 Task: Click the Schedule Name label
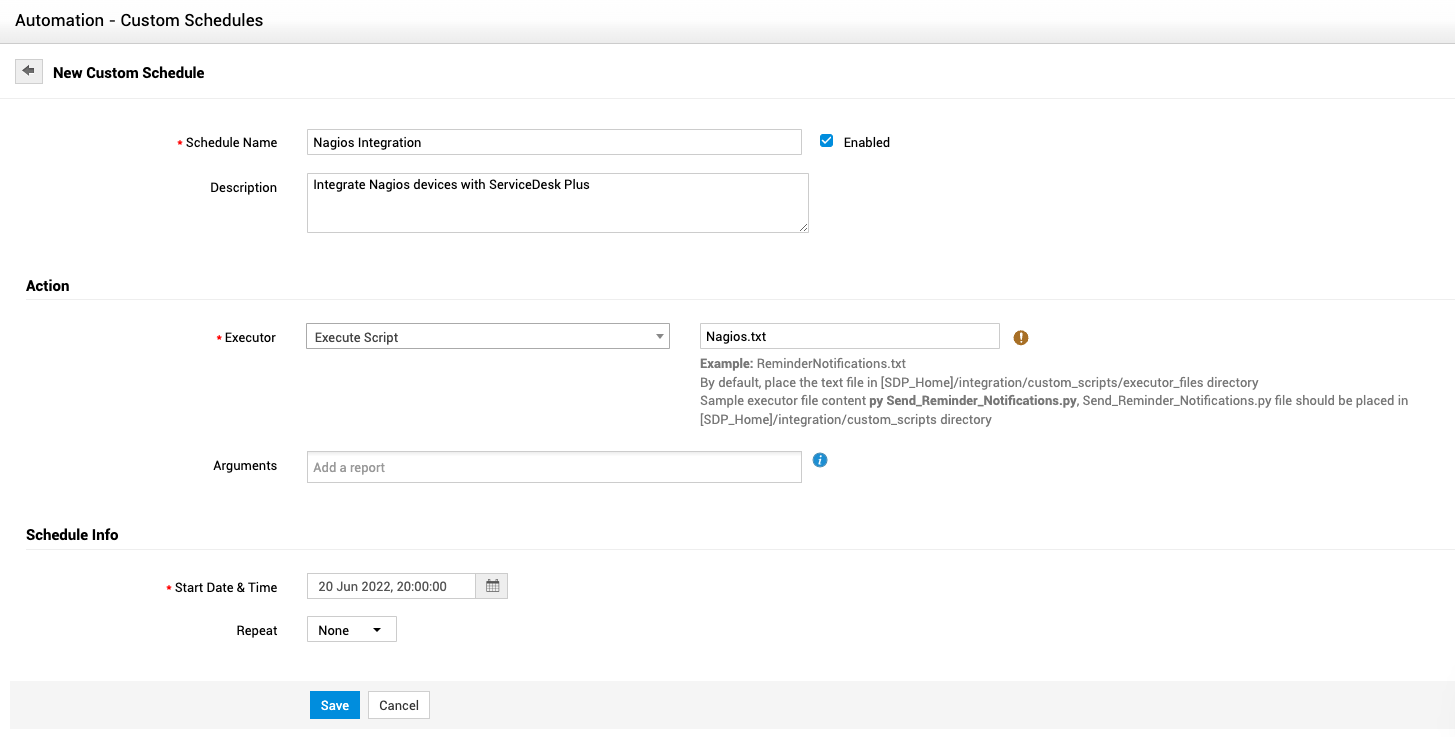[x=231, y=143]
